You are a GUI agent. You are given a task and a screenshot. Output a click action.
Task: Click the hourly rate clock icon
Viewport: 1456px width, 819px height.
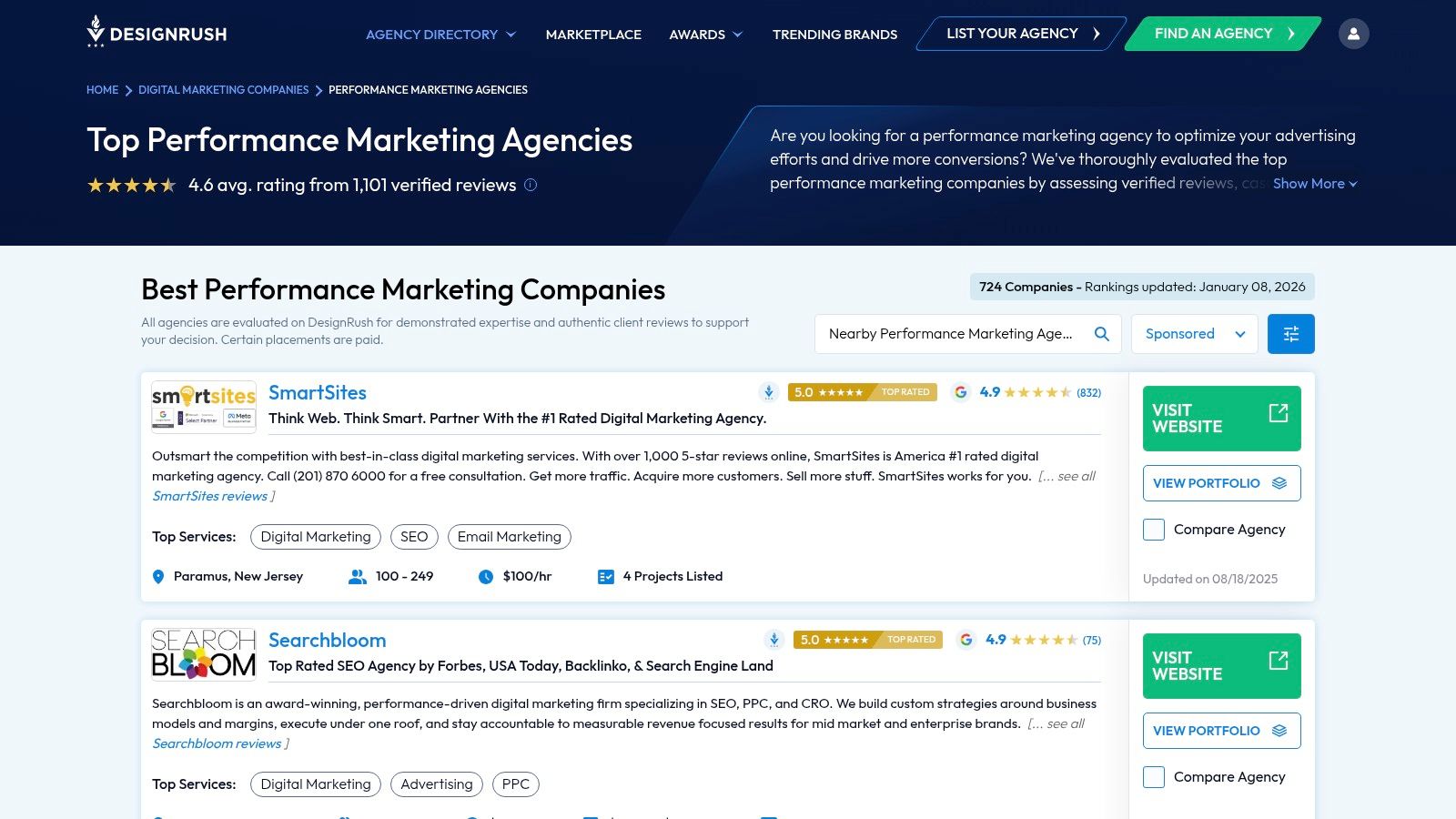(x=486, y=577)
